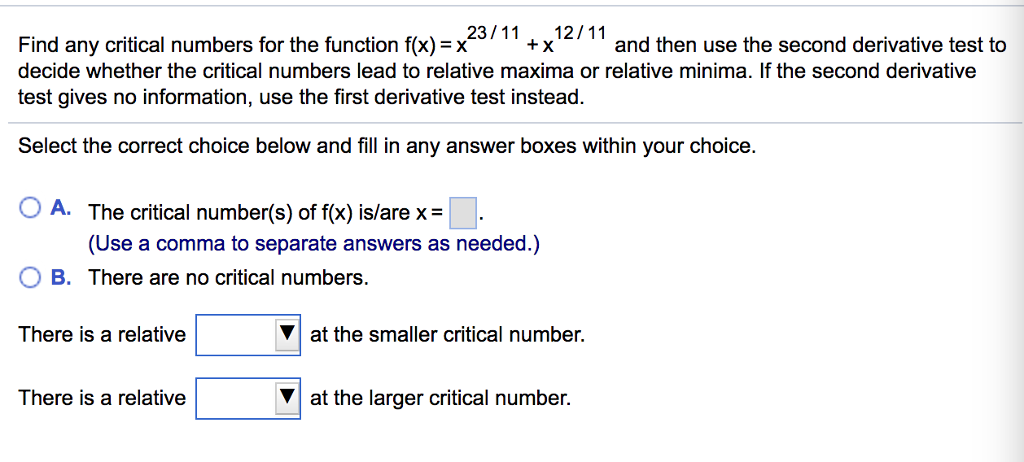Image resolution: width=1024 pixels, height=462 pixels.
Task: Select radio button for choice A
Action: (x=30, y=208)
